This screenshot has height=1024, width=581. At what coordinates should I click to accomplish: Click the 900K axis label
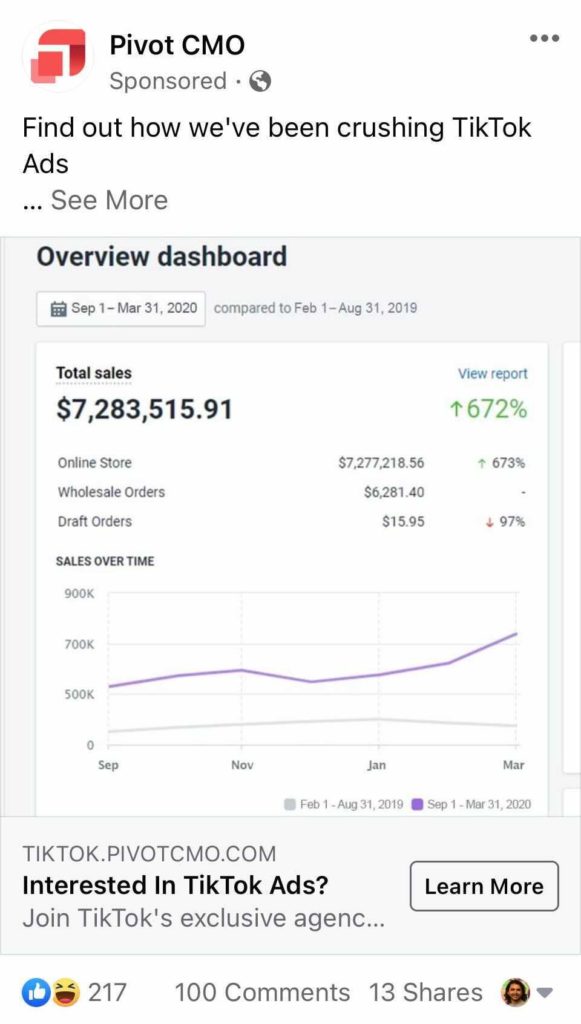pos(79,594)
